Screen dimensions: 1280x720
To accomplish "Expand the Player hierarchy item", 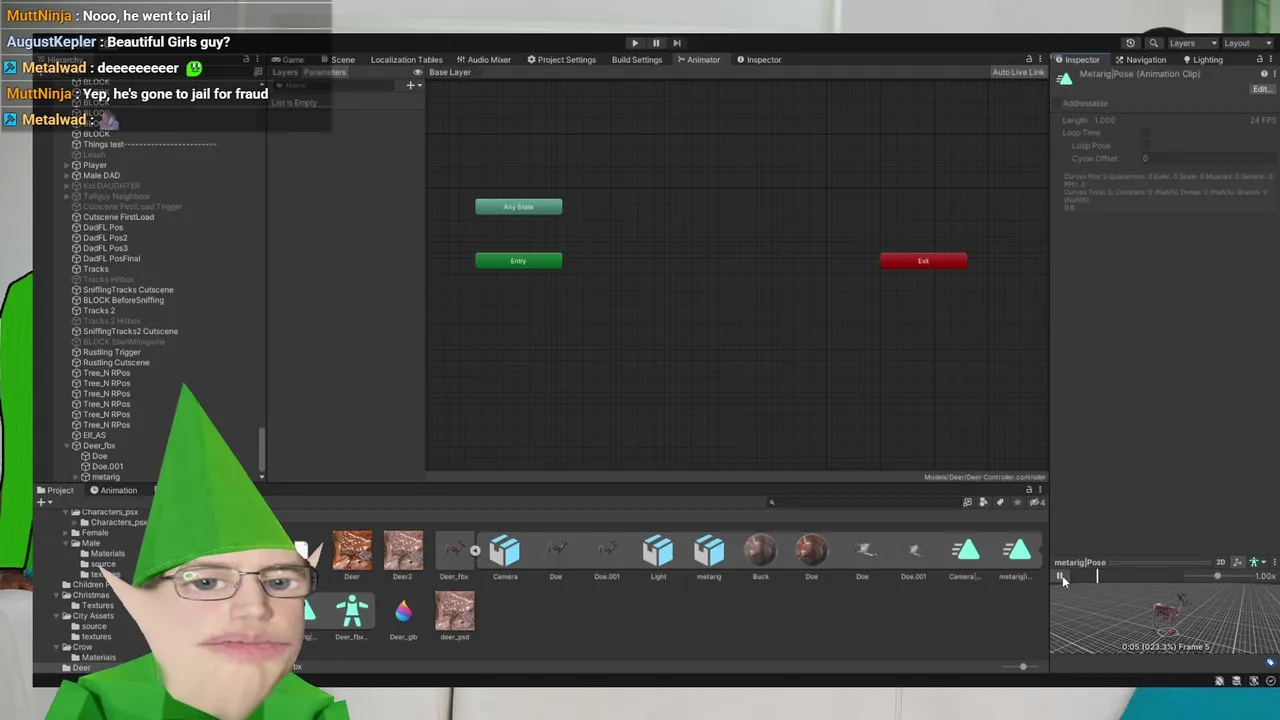I will click(67, 165).
